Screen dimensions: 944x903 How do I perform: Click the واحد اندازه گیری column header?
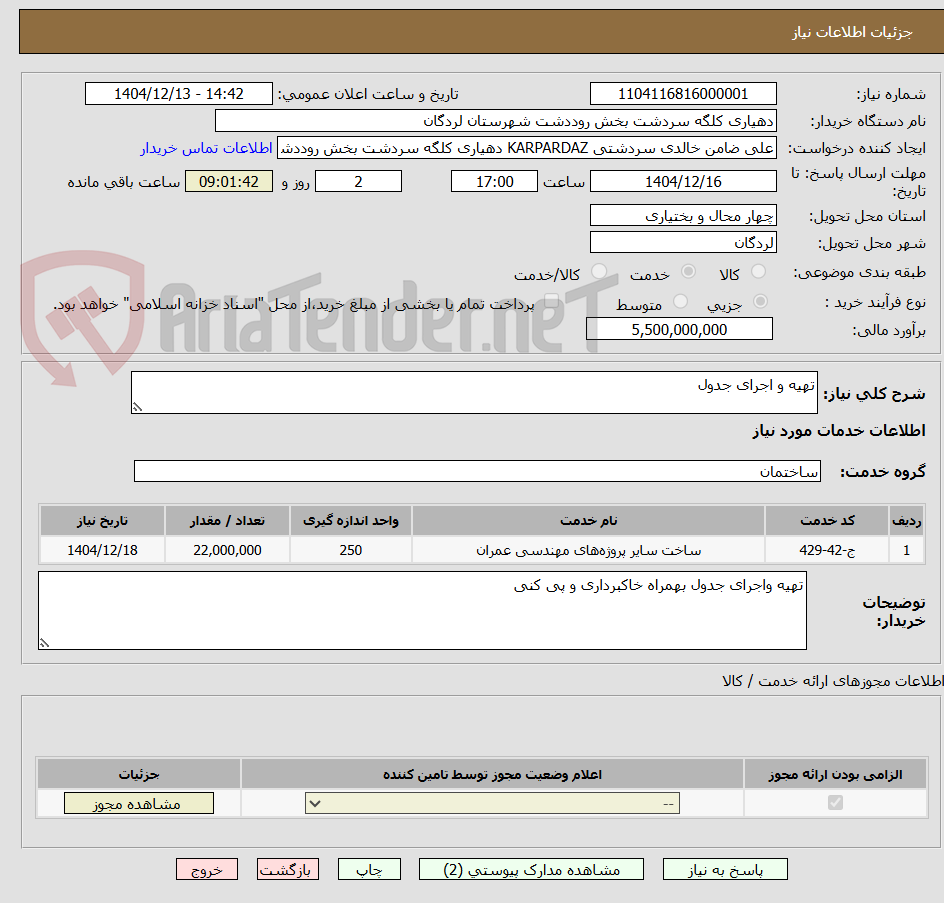(350, 521)
